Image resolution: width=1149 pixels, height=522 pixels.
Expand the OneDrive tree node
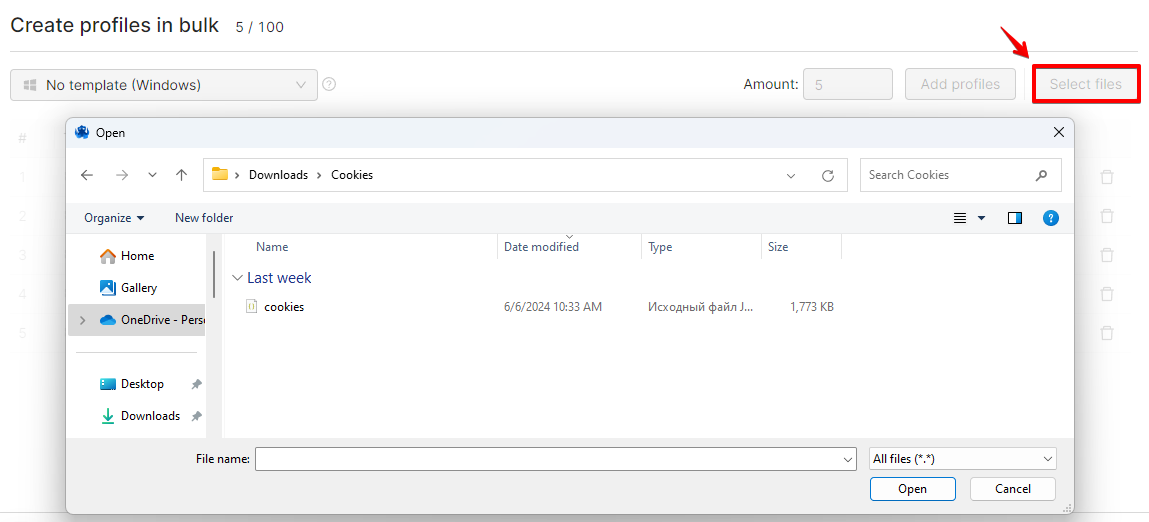[x=82, y=320]
